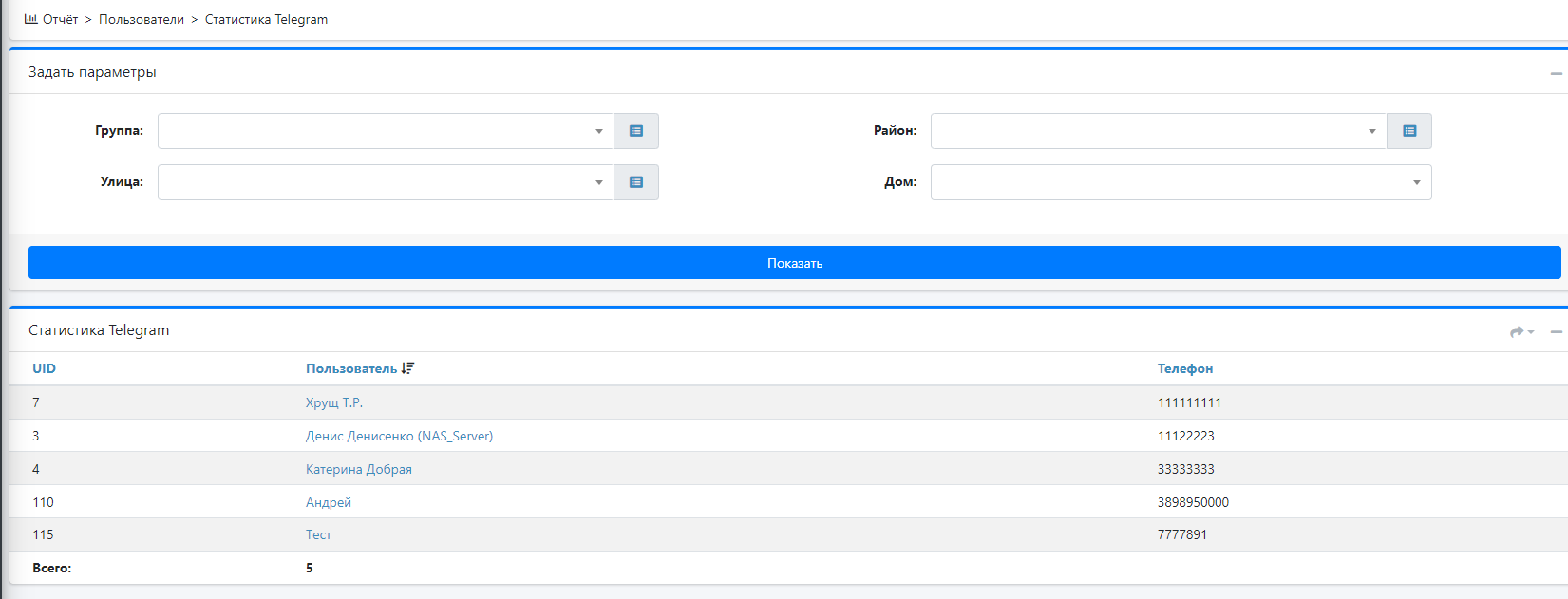The height and width of the screenshot is (599, 1568).
Task: Expand the Район dropdown
Action: [1159, 131]
